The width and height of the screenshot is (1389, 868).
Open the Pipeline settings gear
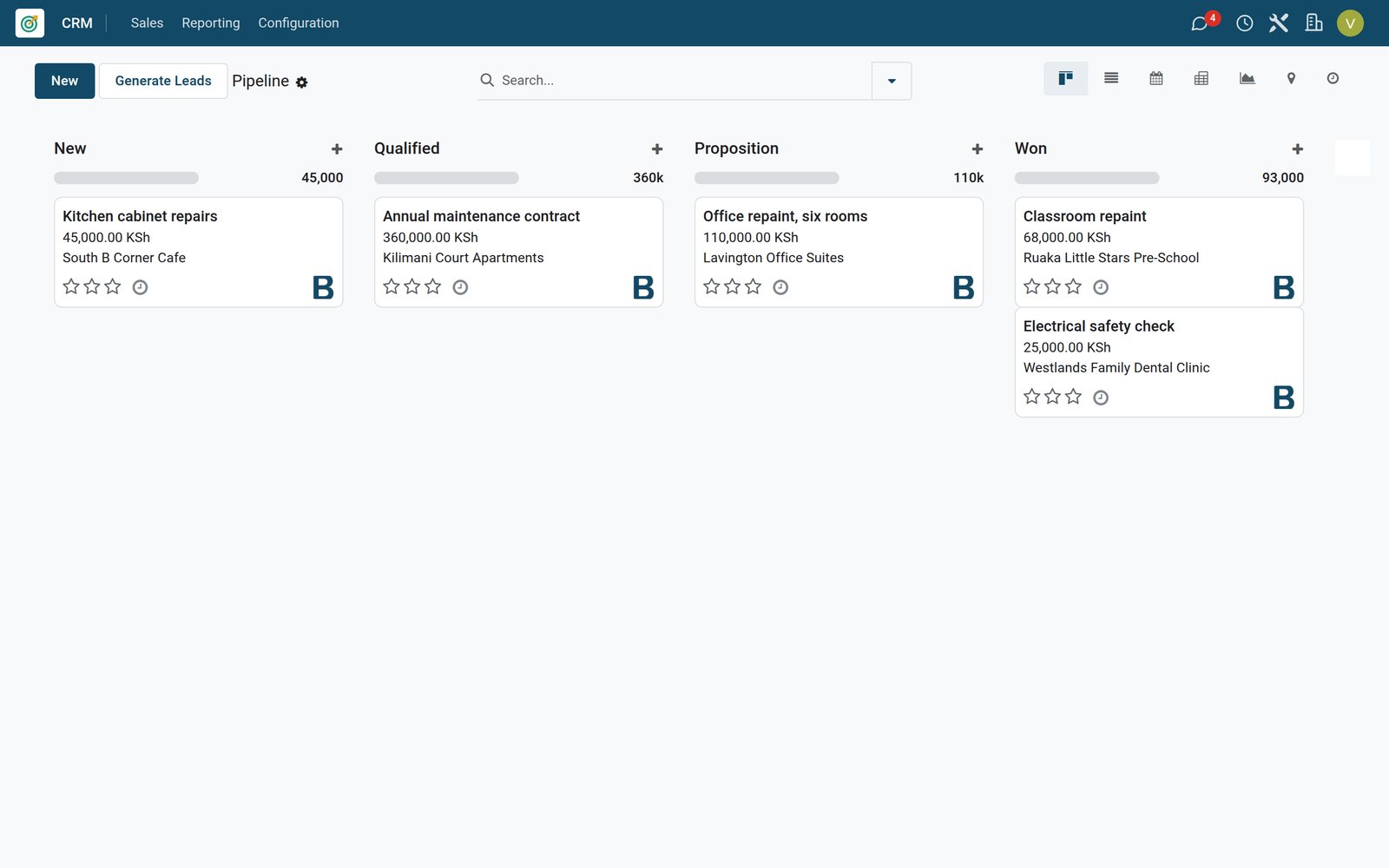click(x=302, y=82)
